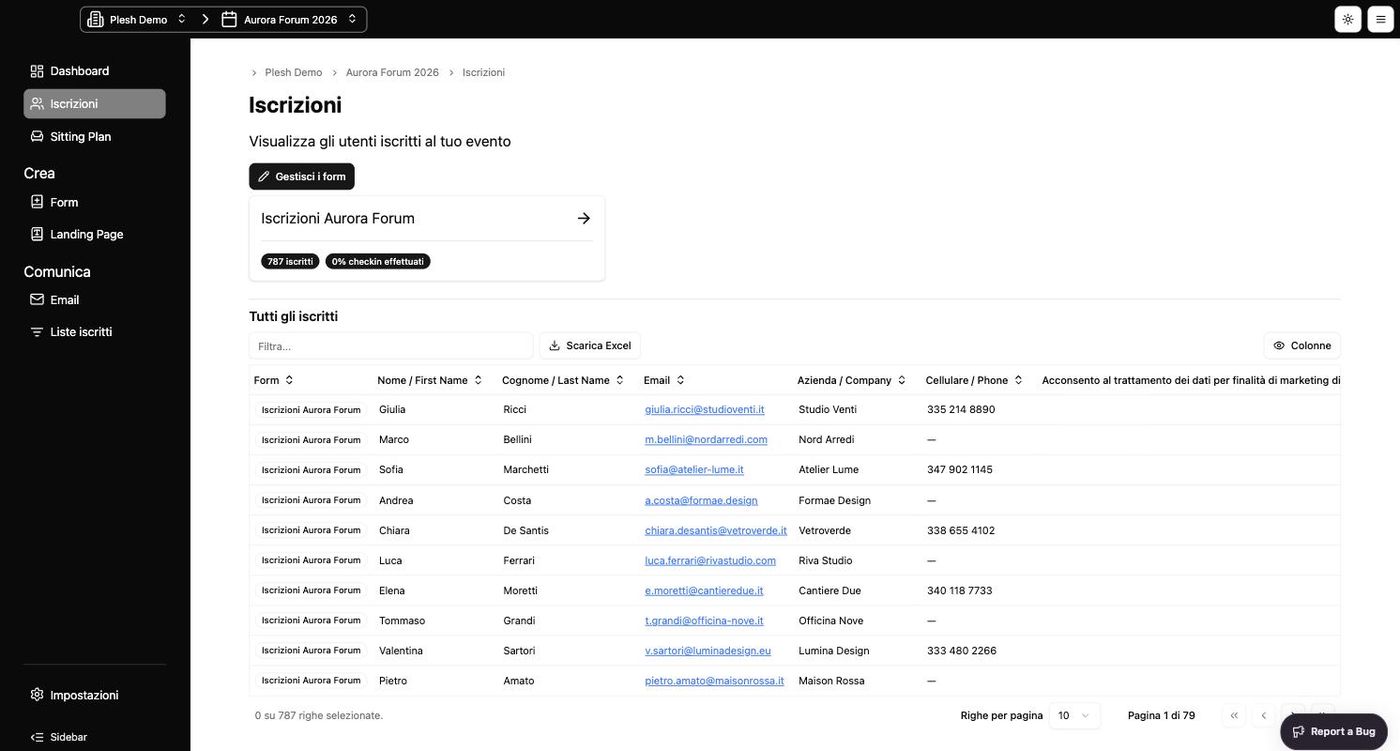Open Form under the Crea section
Viewport: 1400px width, 751px height.
click(94, 202)
